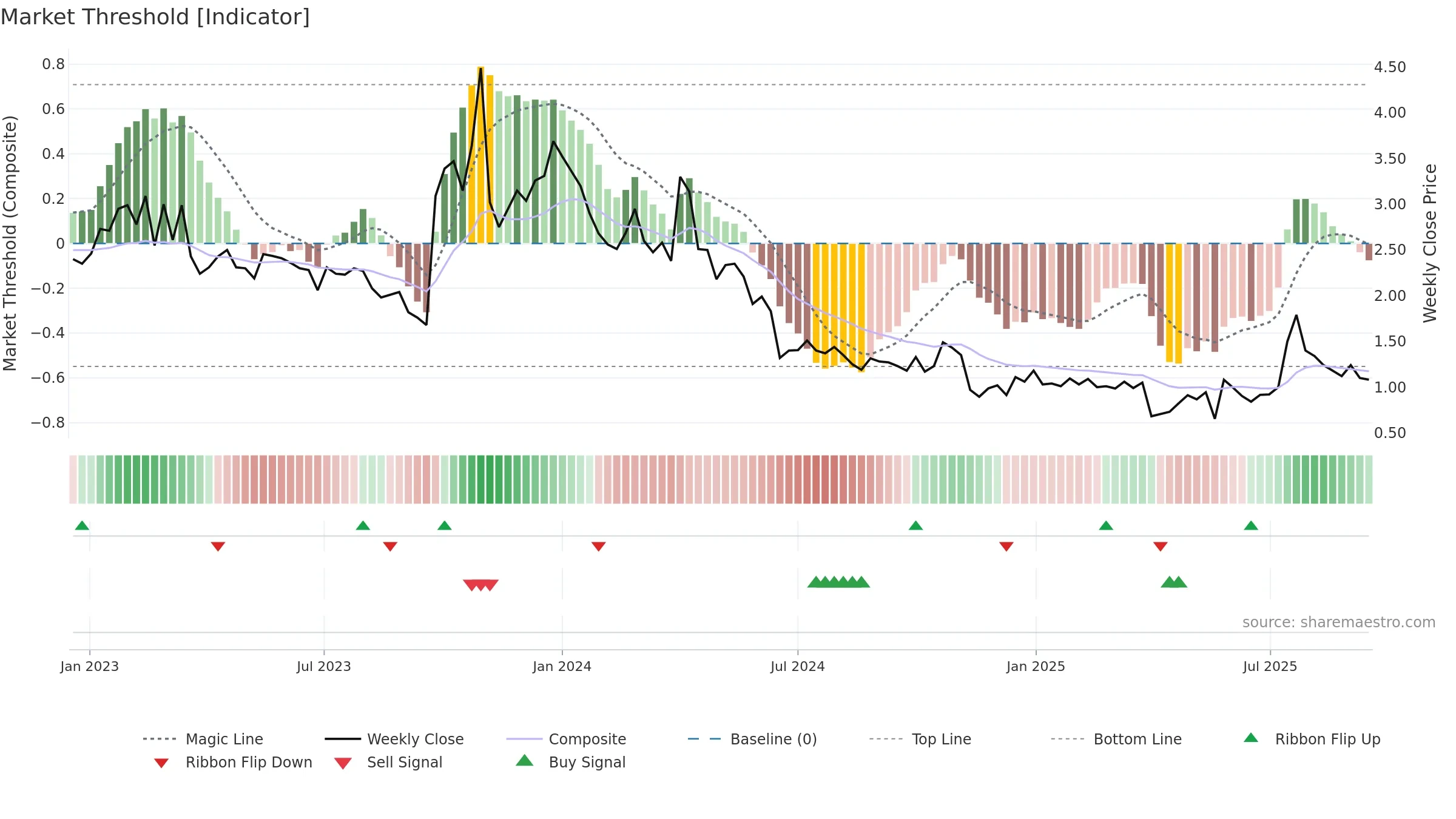Click the −0.4 left axis tick

pos(48,332)
